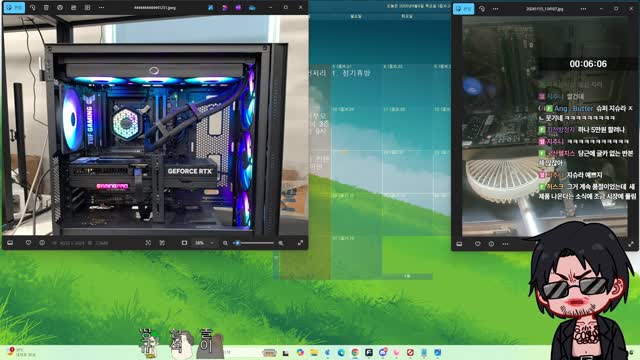Click the Edit button in left Photos window

(14, 7)
